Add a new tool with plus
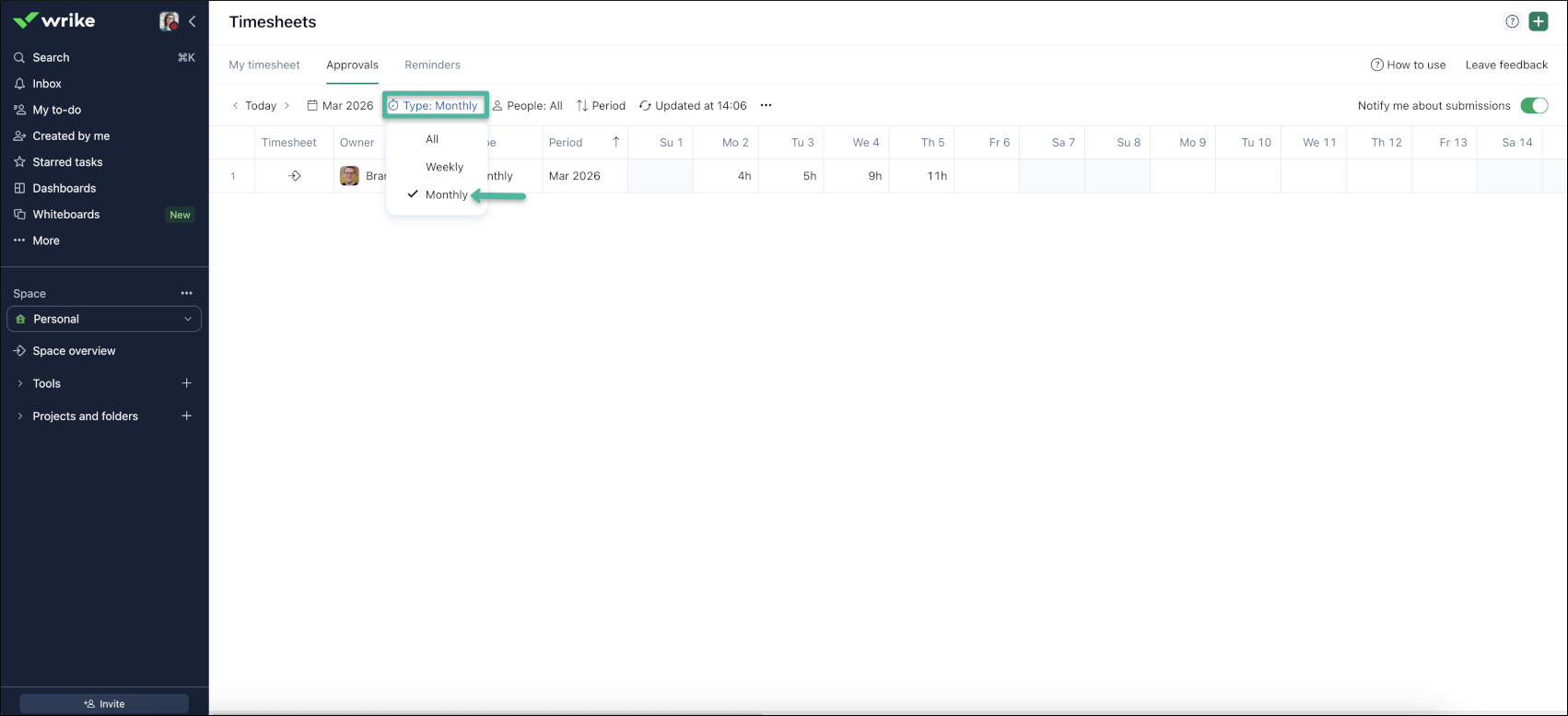Image resolution: width=1568 pixels, height=716 pixels. point(187,383)
